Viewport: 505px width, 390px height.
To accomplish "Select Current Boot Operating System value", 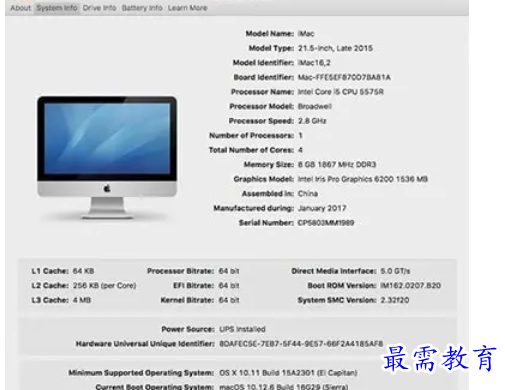I will pos(284,387).
